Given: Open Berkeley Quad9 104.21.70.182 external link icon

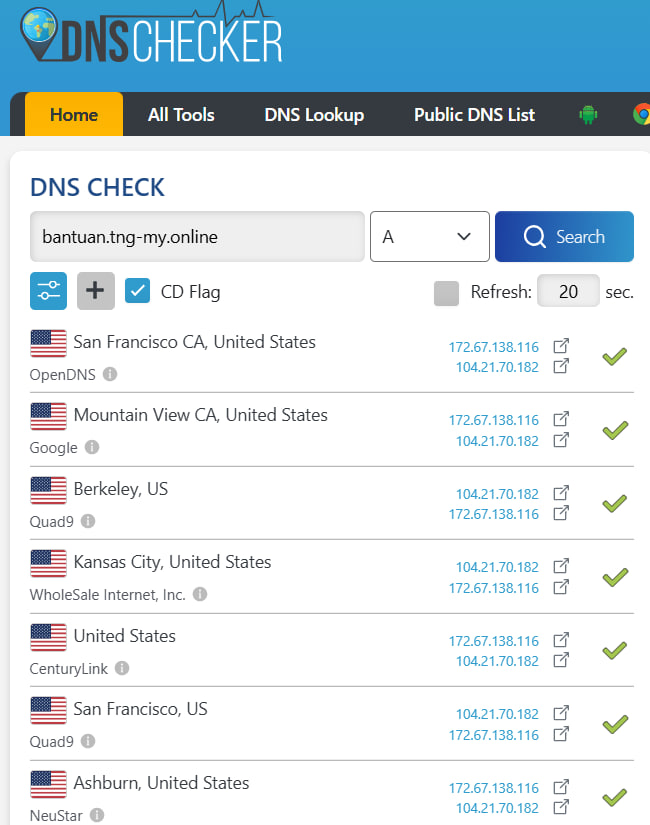Looking at the screenshot, I should coord(561,493).
